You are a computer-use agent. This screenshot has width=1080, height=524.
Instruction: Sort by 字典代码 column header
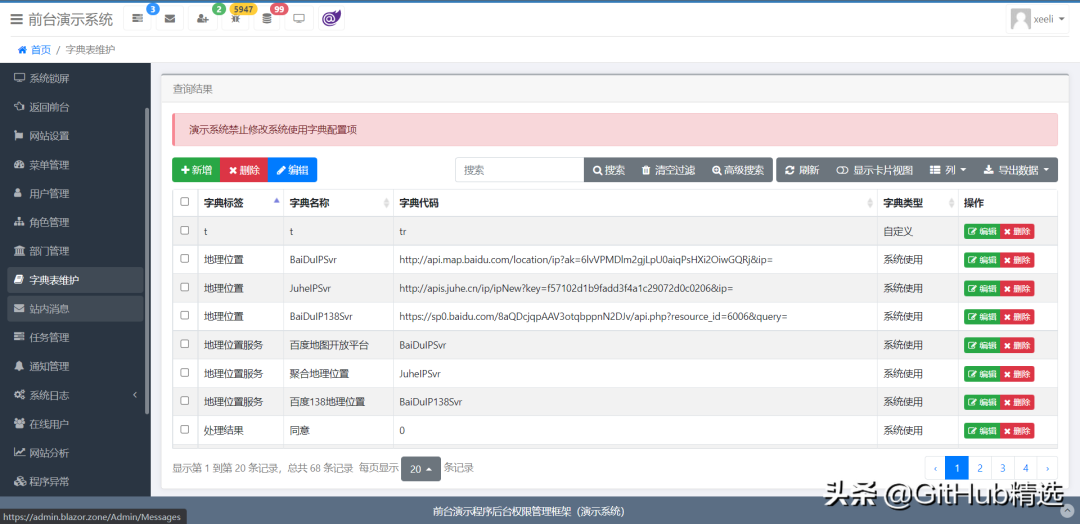click(635, 203)
